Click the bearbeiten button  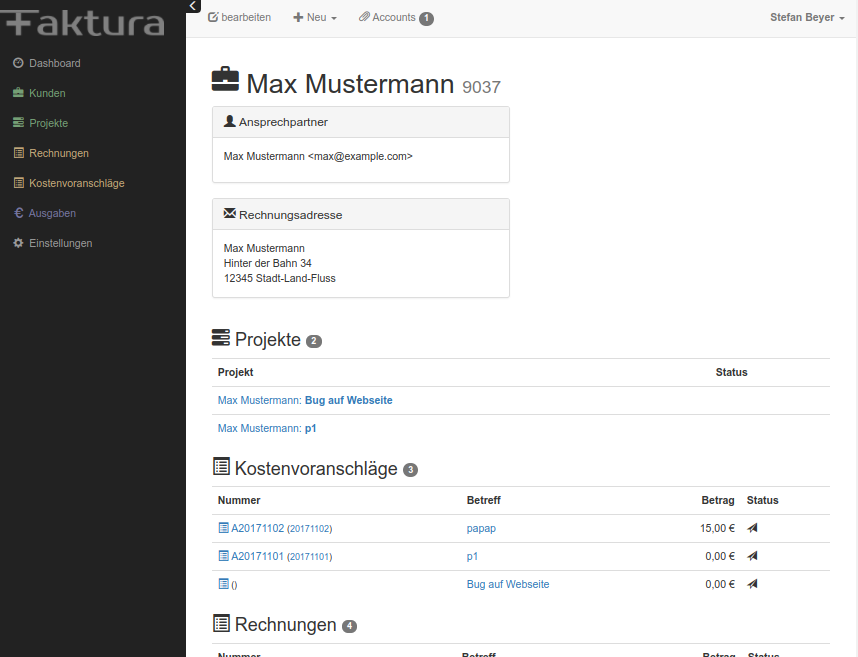(239, 18)
